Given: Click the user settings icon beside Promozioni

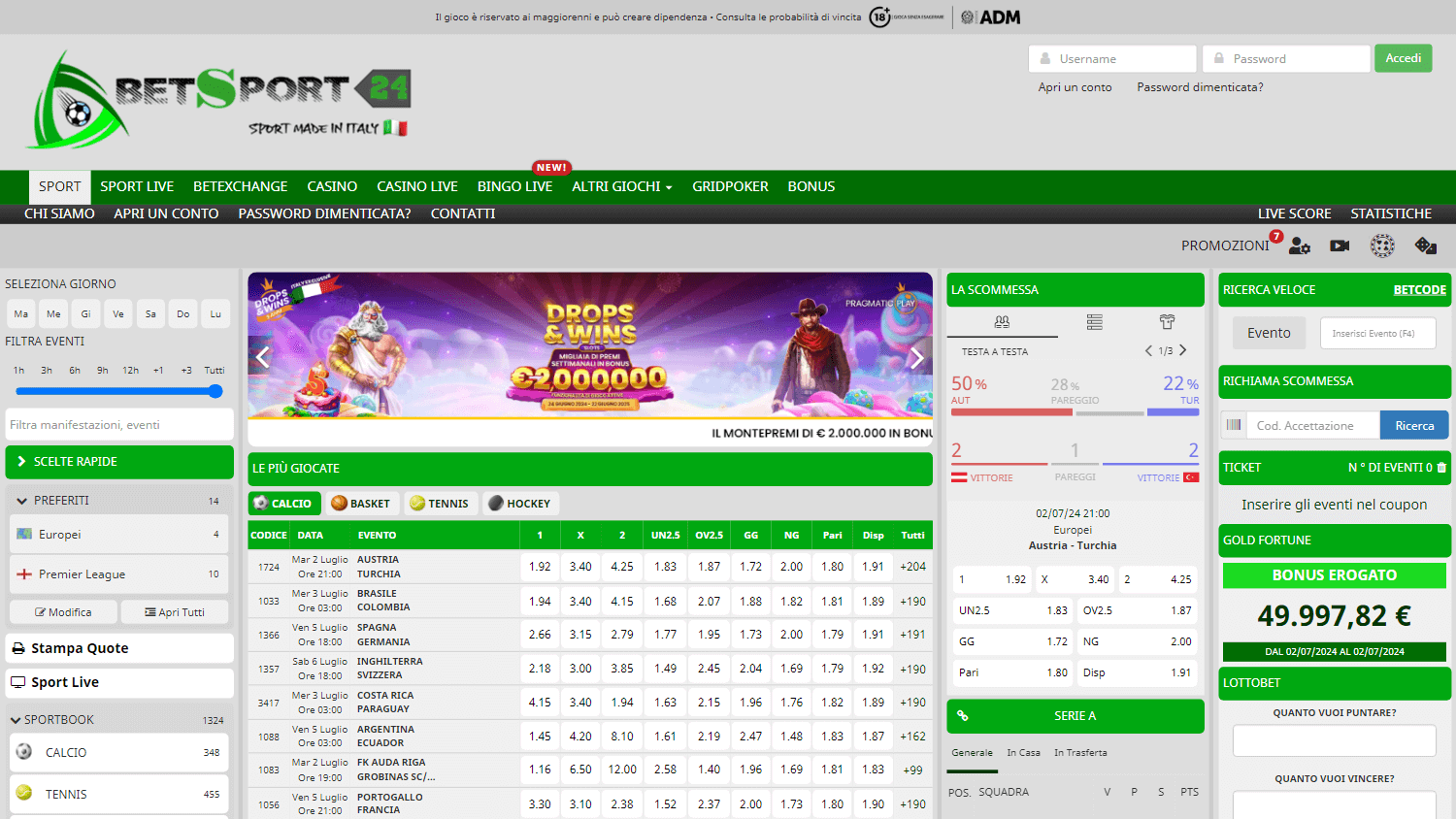Looking at the screenshot, I should point(1300,246).
